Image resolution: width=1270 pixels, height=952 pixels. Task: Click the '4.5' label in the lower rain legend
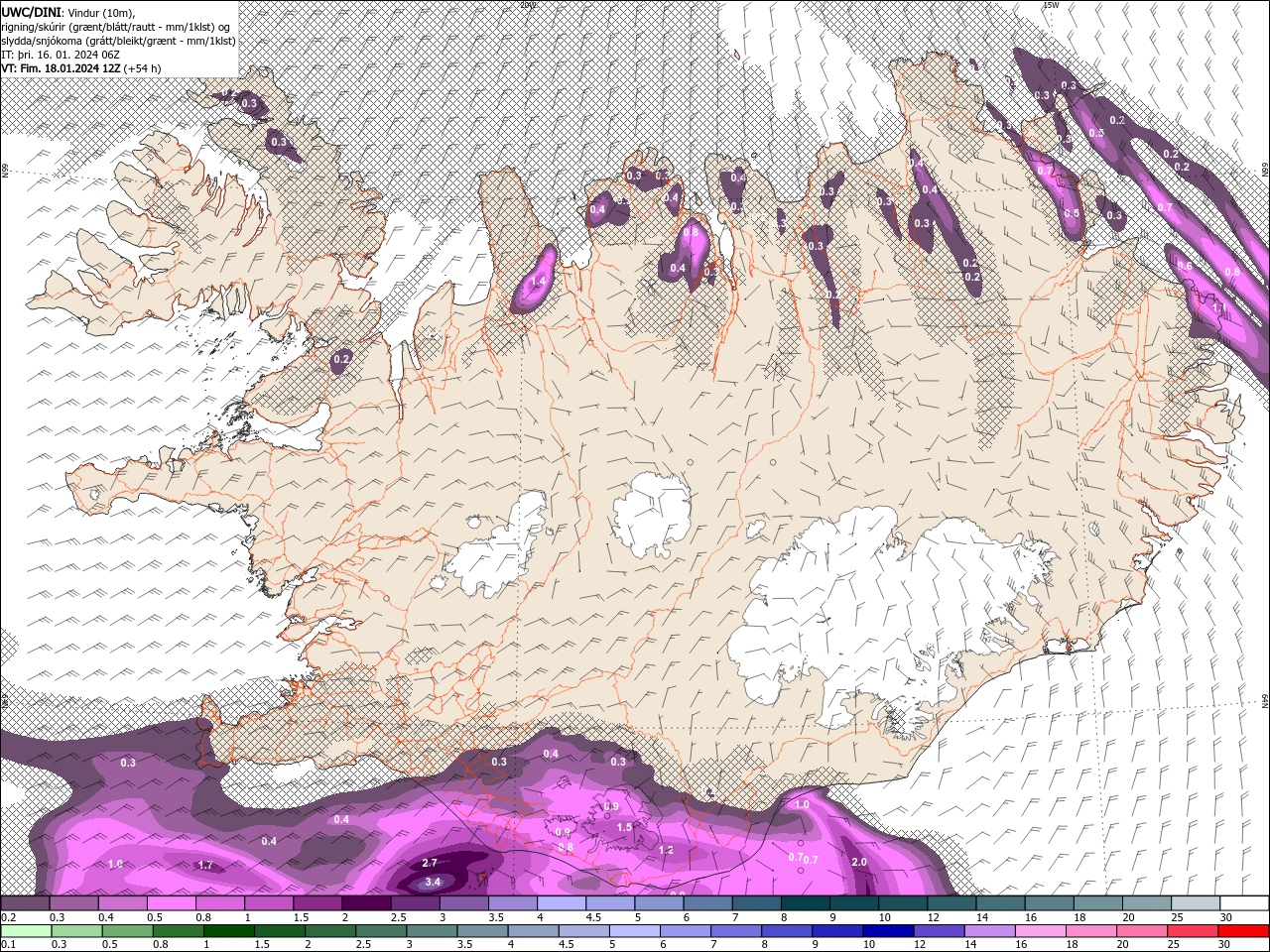pyautogui.click(x=567, y=945)
